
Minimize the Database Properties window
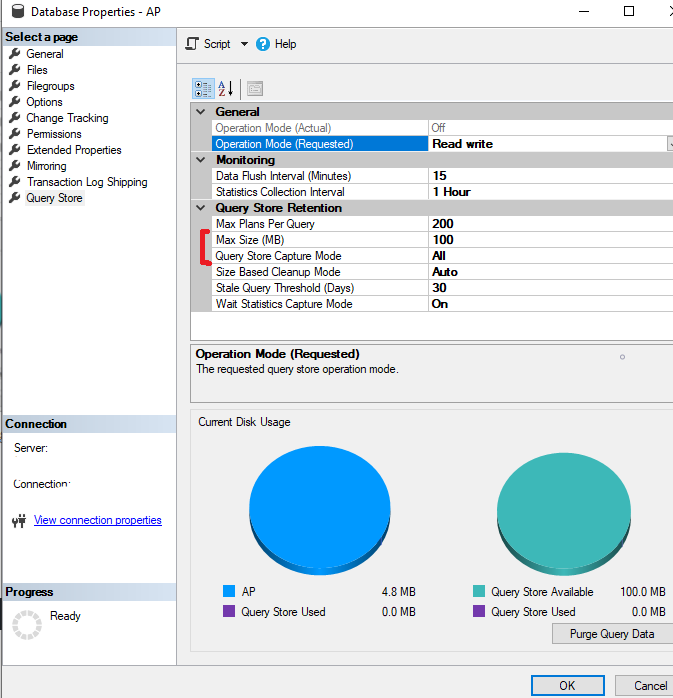(x=584, y=12)
